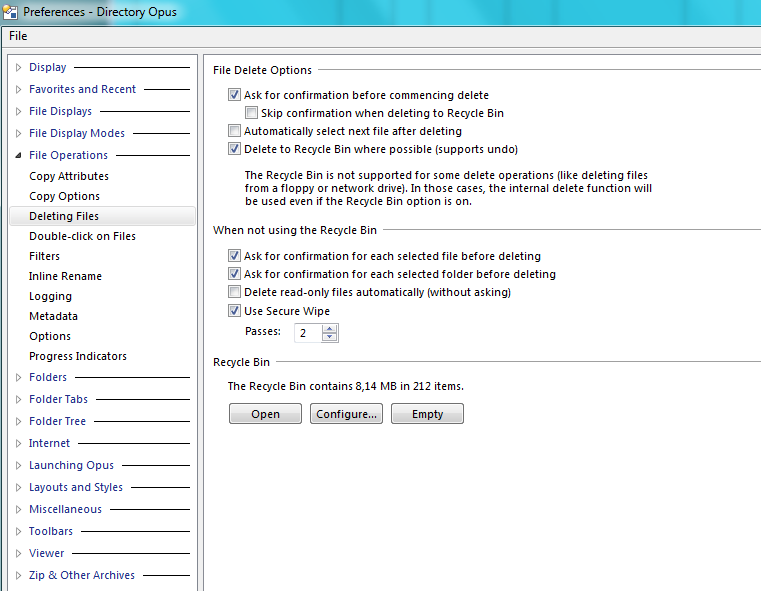Select the Copy Attributes page
Screen dimensions: 761x591
click(69, 176)
